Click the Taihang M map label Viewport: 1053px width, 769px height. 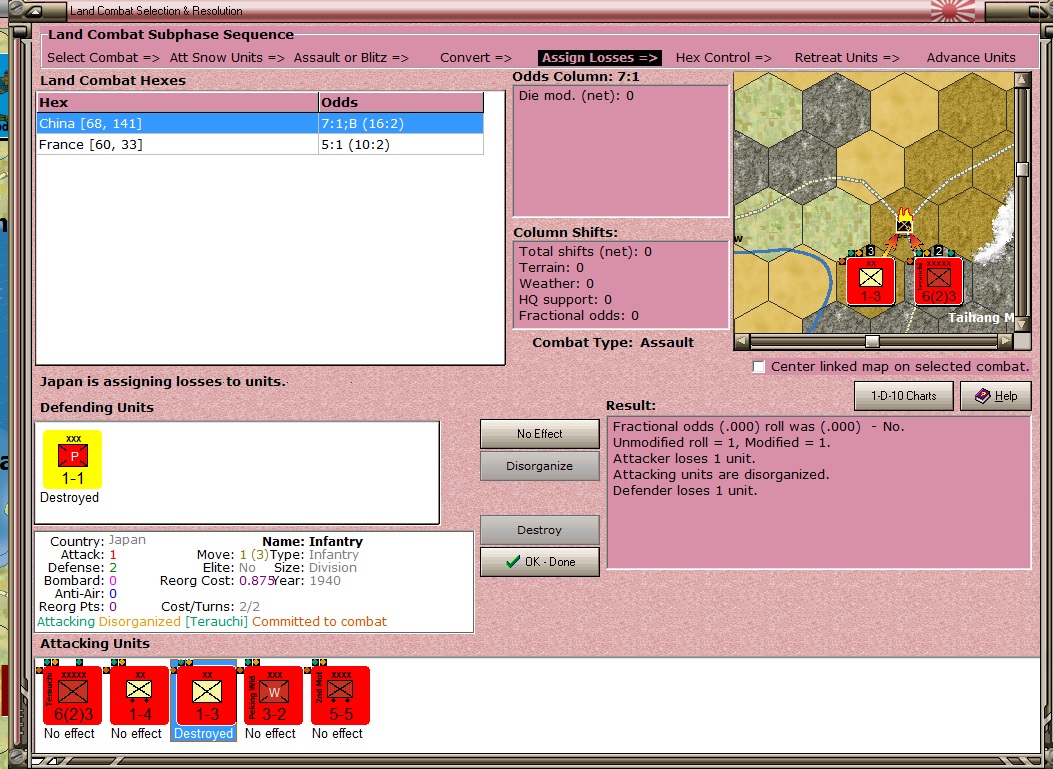pyautogui.click(x=980, y=318)
